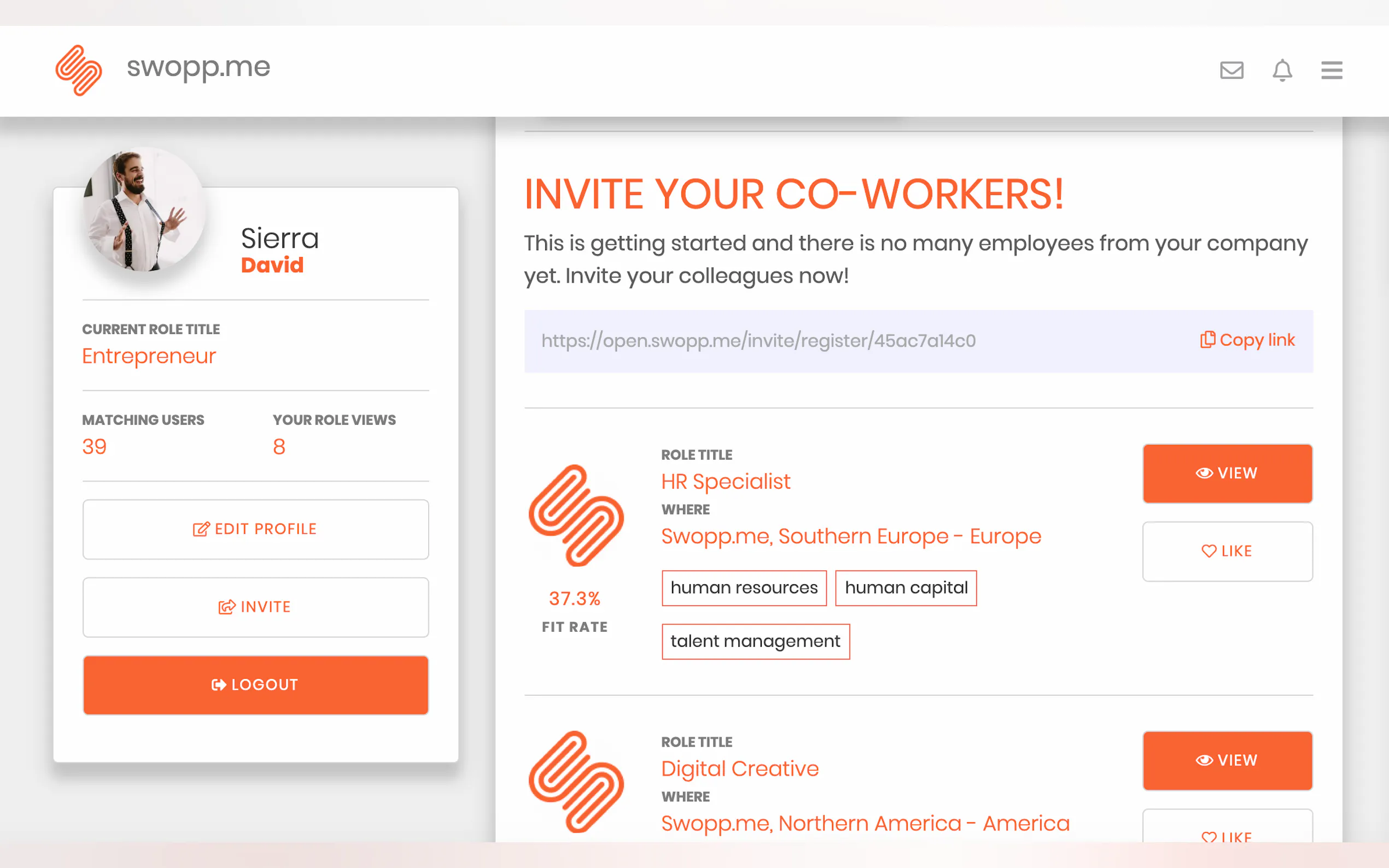Click the Digital Creative company logo
1389x868 pixels.
(x=576, y=782)
